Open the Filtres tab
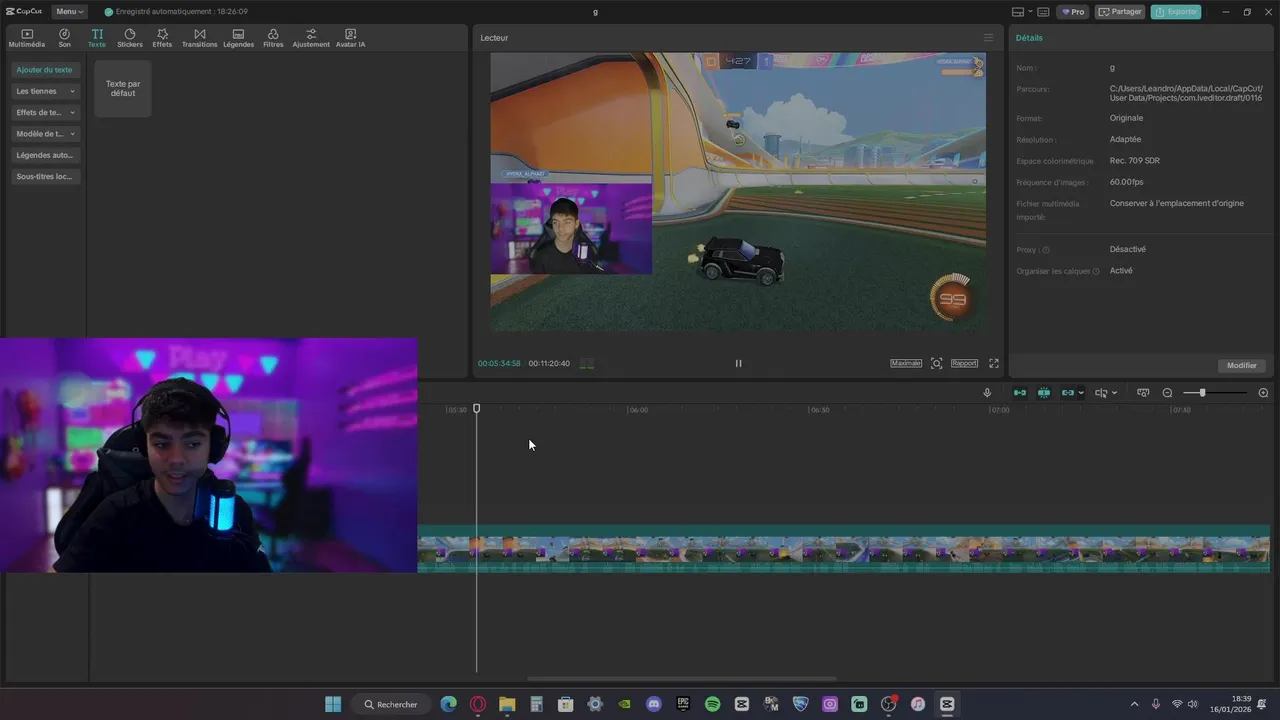Viewport: 1280px width, 720px height. tap(273, 38)
